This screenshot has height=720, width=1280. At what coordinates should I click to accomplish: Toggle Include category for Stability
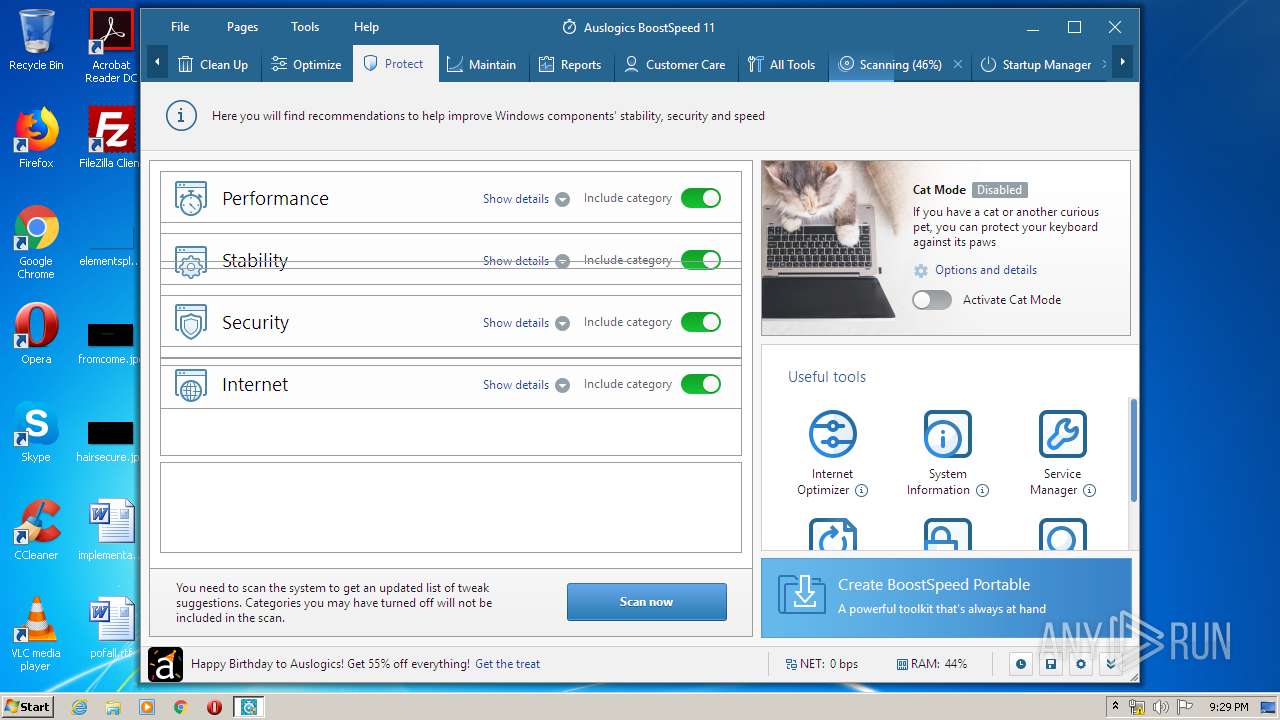pos(701,260)
